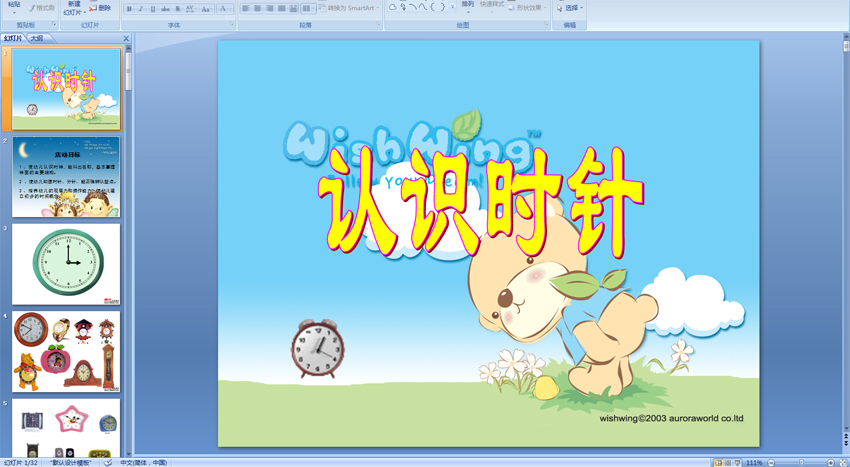This screenshot has height=467, width=850.
Task: Convert to SmartArt
Action: click(x=348, y=8)
